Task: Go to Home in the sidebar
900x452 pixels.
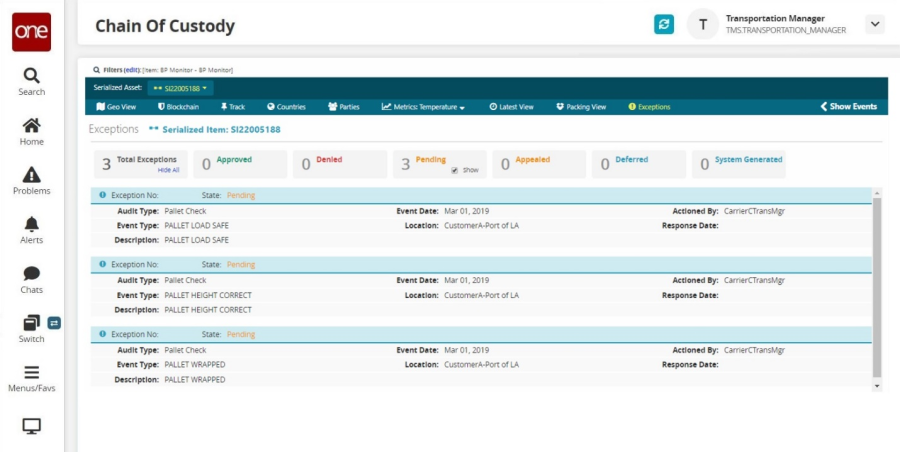Action: (31, 131)
